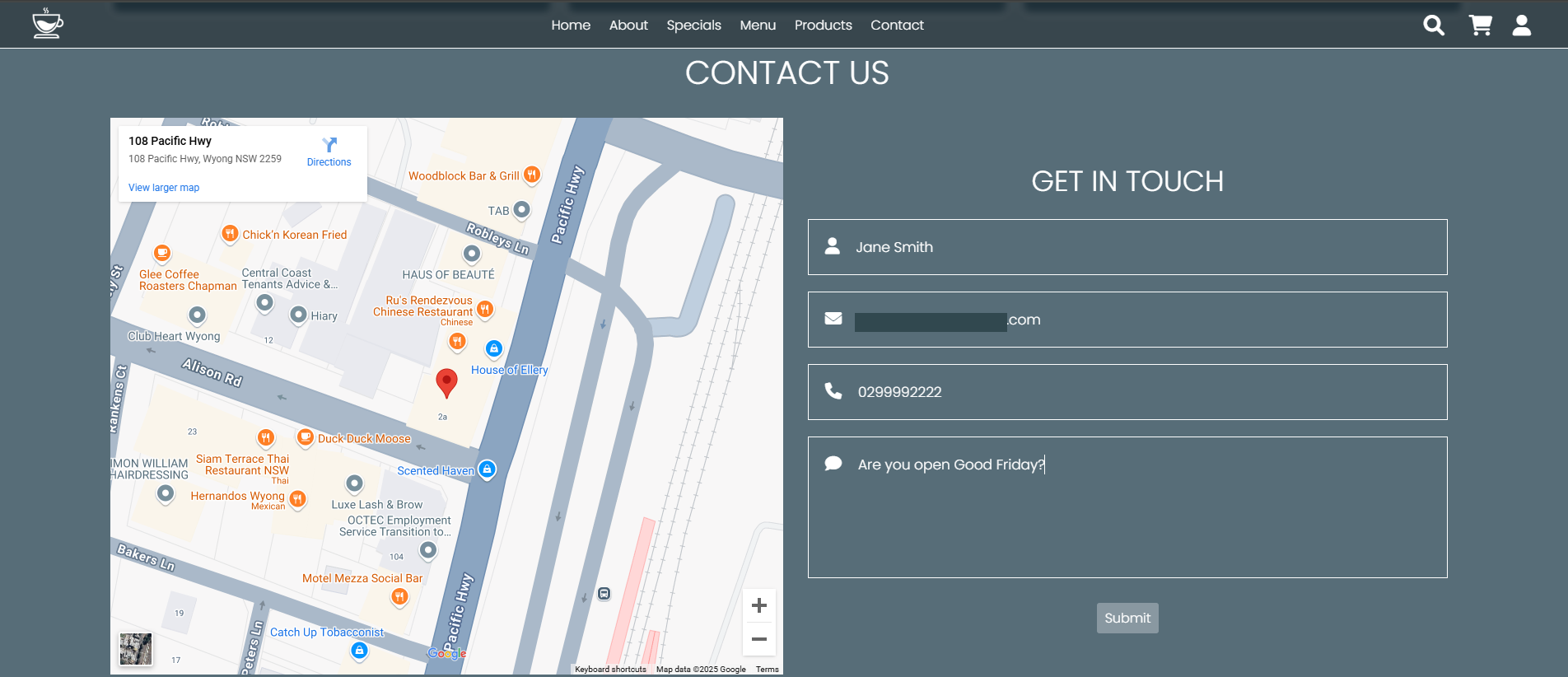
Task: Open the Specials menu item
Action: tap(693, 26)
